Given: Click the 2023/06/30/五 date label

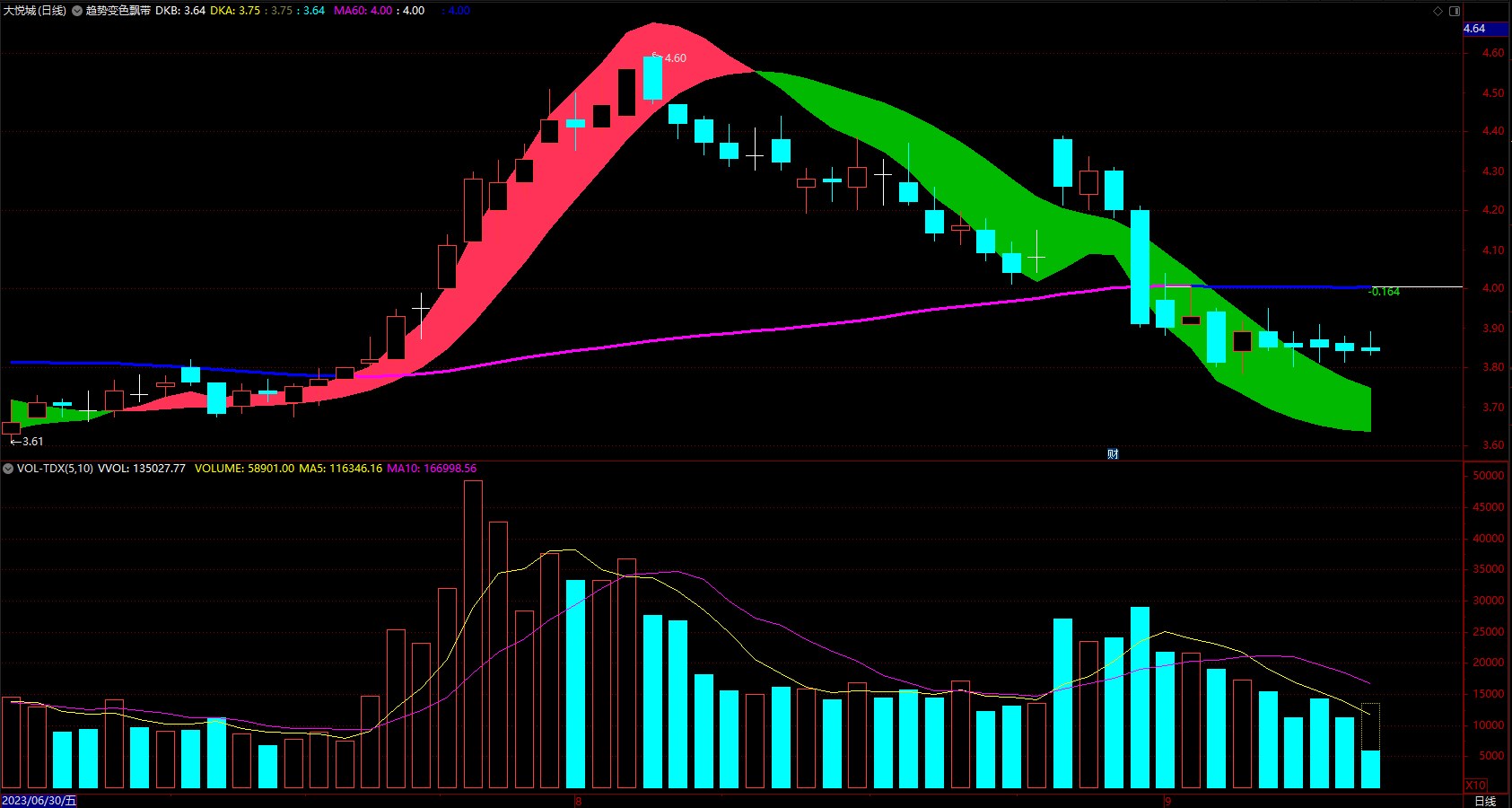Looking at the screenshot, I should 39,801.
